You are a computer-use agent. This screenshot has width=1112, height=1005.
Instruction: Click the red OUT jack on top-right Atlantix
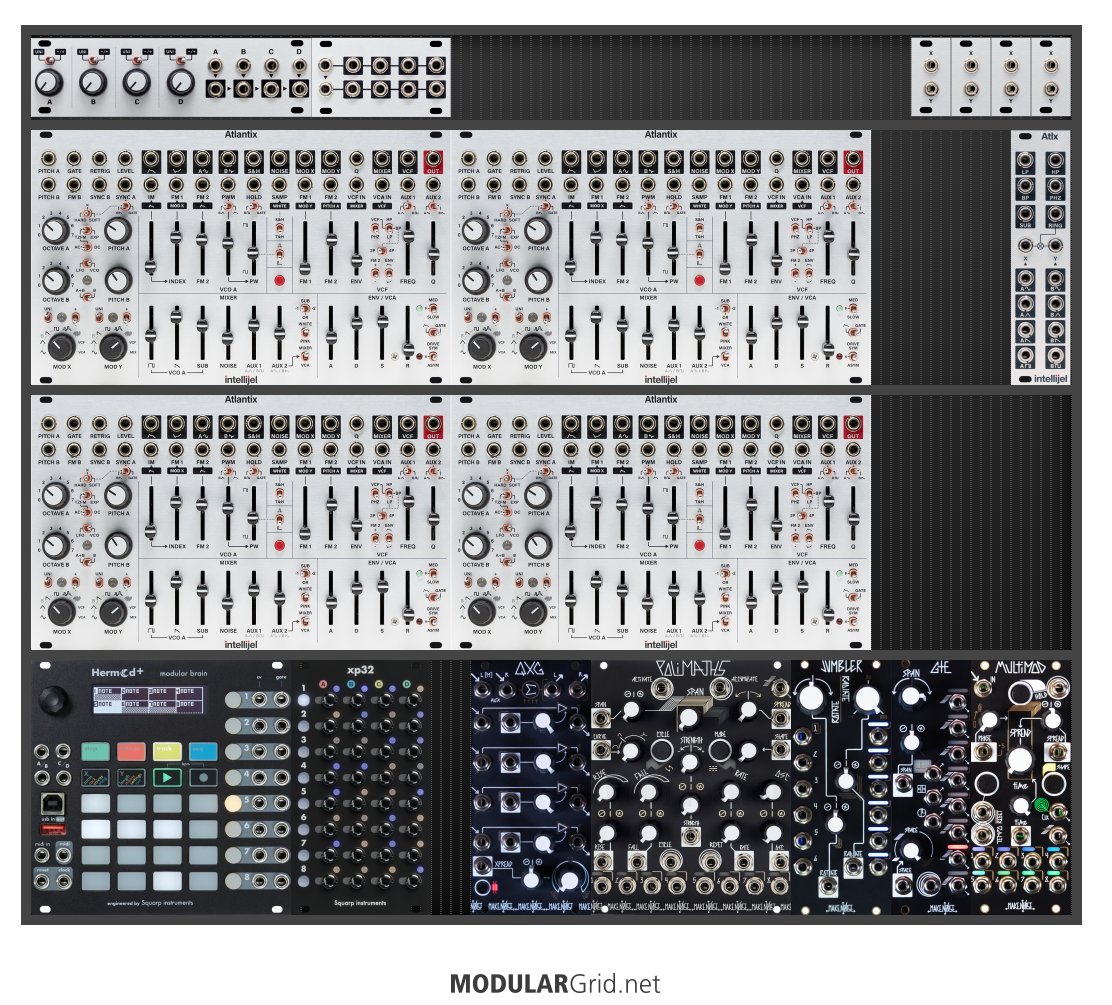coord(852,159)
